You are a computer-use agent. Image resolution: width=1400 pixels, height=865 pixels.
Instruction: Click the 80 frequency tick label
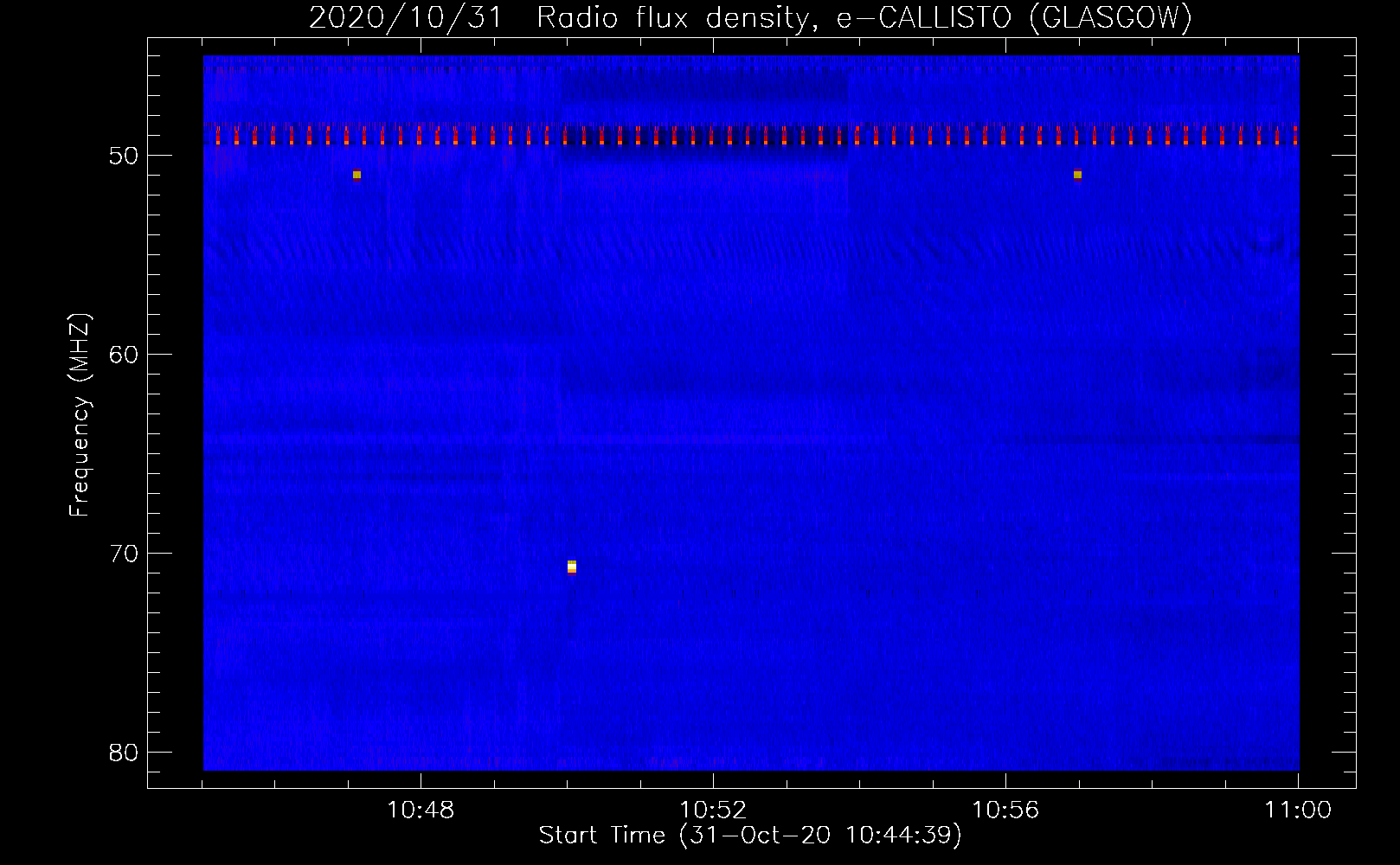pos(124,753)
